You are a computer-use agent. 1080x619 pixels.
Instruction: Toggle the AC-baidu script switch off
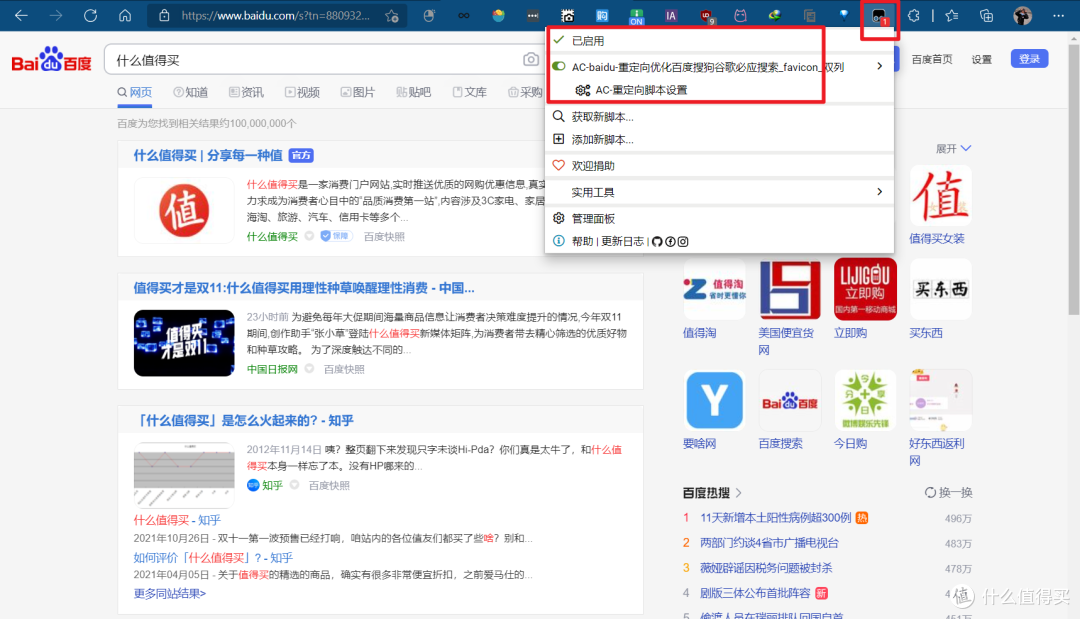[x=559, y=67]
